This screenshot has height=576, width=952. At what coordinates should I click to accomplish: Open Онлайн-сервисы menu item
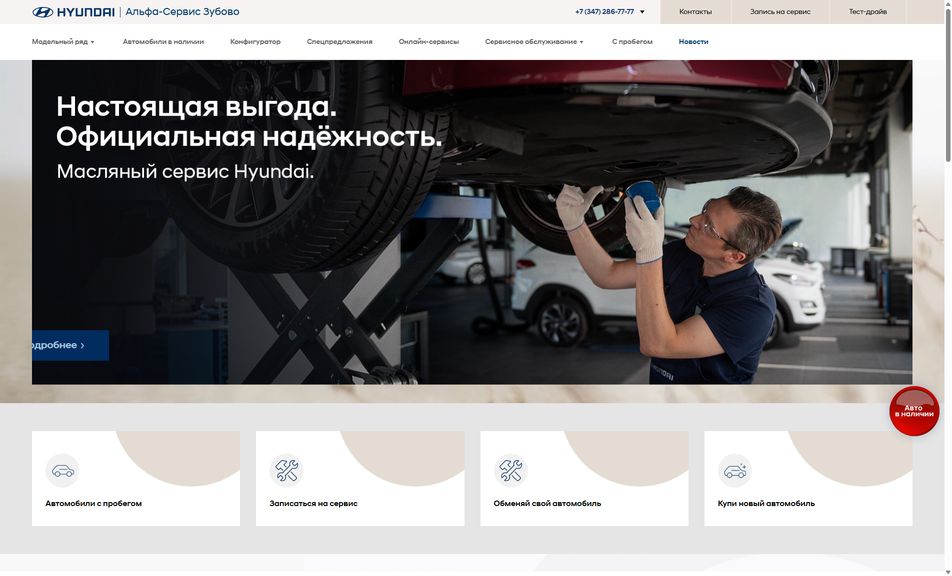(429, 42)
